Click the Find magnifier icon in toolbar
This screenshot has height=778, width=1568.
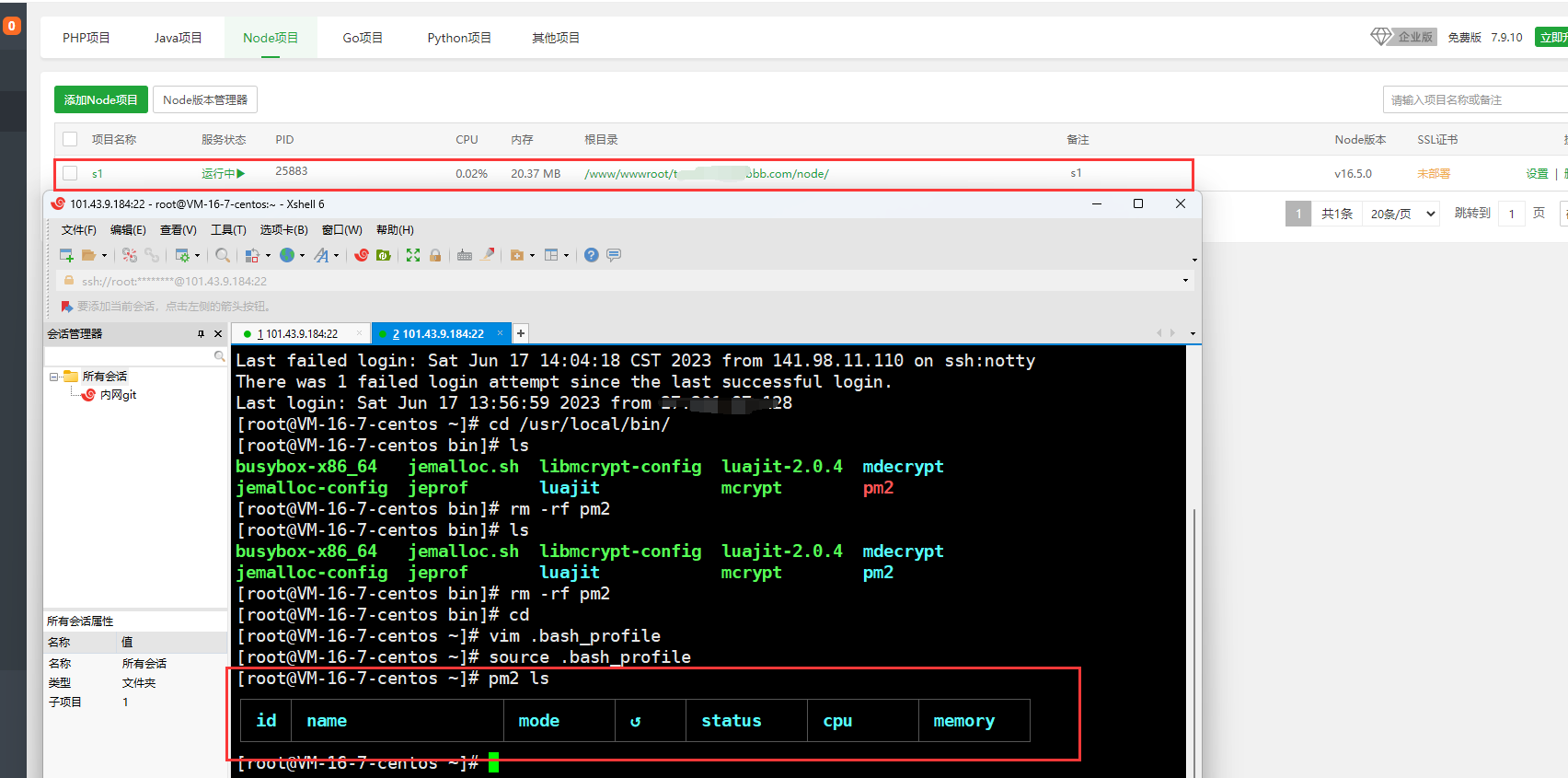pyautogui.click(x=223, y=255)
